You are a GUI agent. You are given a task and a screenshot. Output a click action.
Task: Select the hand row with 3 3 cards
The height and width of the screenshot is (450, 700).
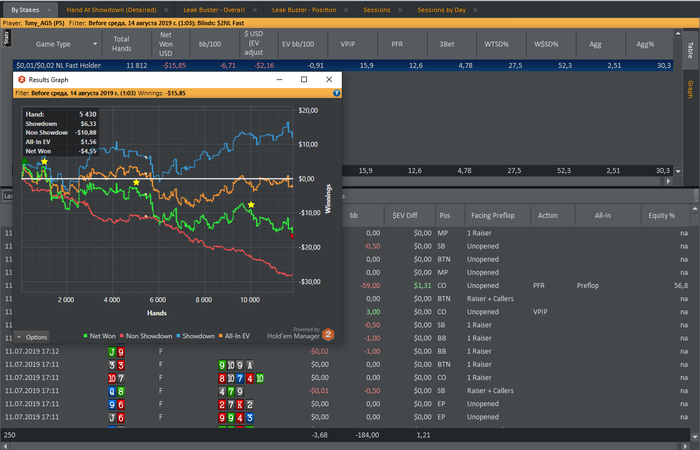coord(346,364)
